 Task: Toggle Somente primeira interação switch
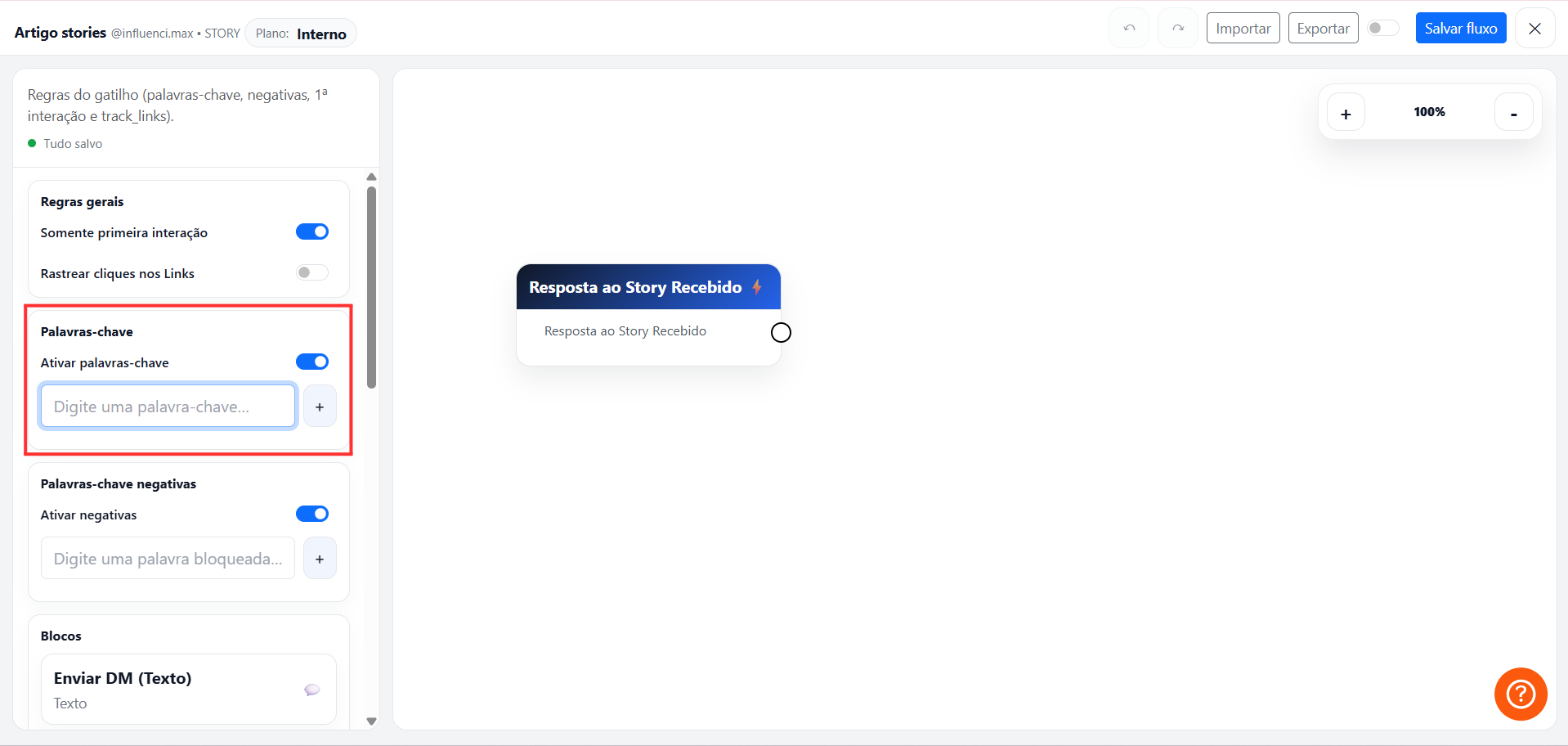(312, 232)
